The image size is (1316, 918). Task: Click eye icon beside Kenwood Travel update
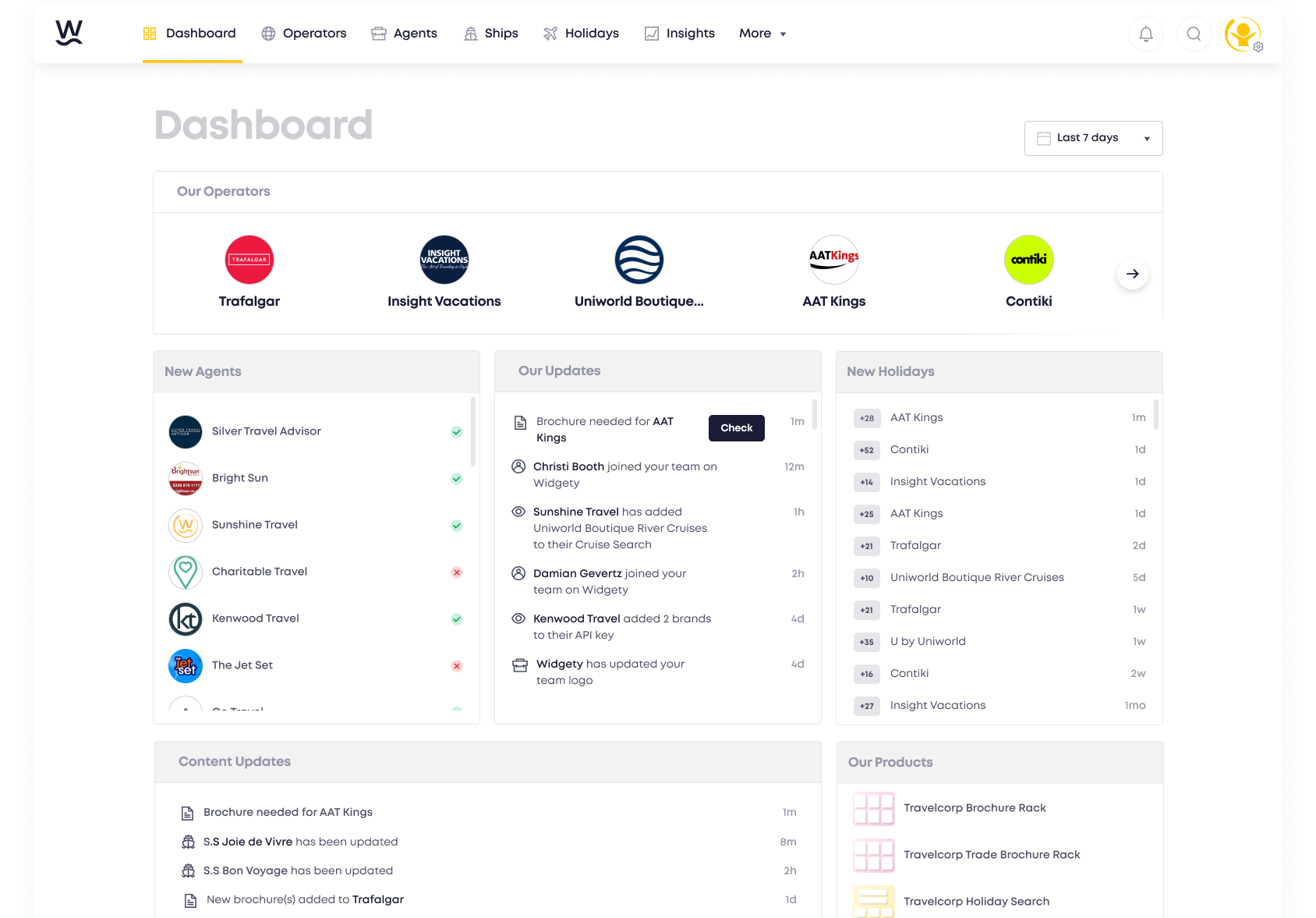coord(518,618)
